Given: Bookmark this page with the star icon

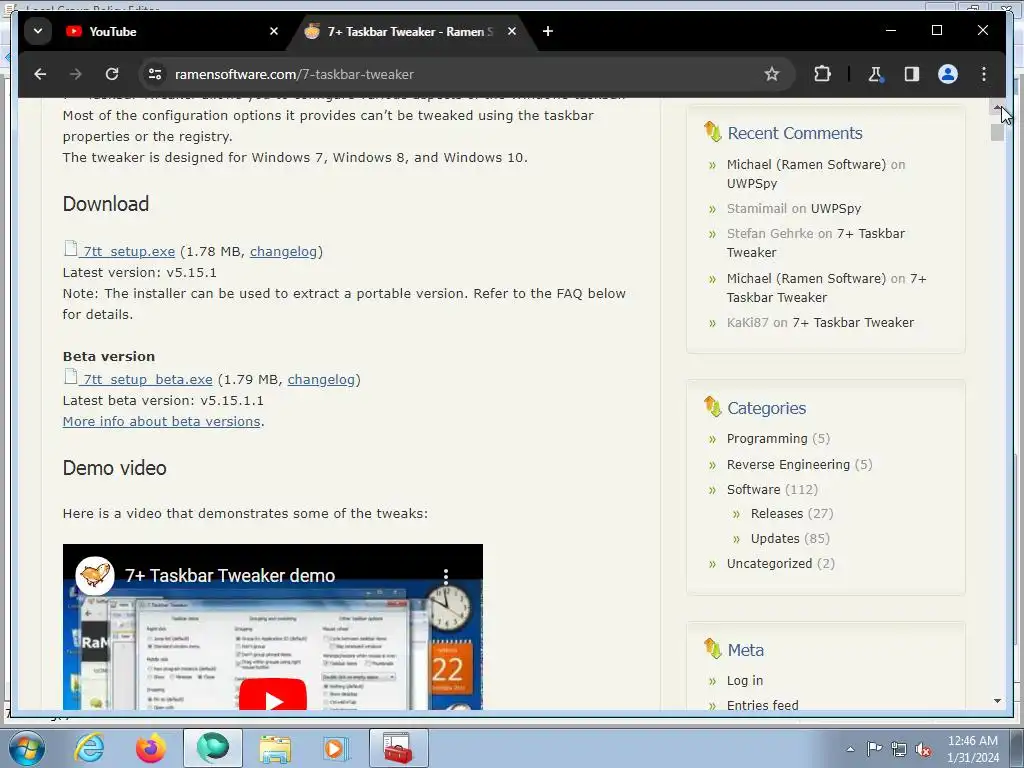Looking at the screenshot, I should click(772, 74).
